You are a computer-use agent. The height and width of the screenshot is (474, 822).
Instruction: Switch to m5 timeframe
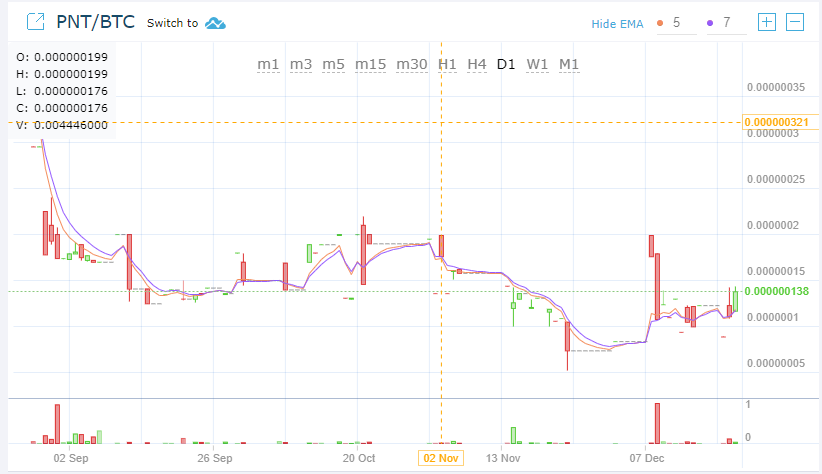point(334,64)
